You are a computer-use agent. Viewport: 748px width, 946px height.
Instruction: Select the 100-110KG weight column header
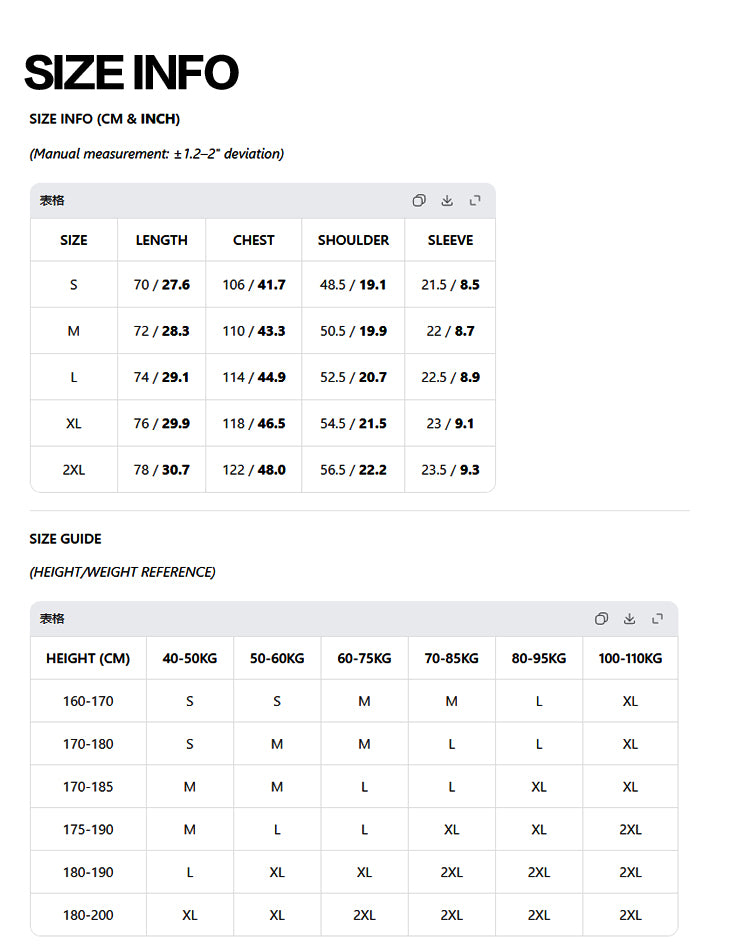click(x=630, y=658)
